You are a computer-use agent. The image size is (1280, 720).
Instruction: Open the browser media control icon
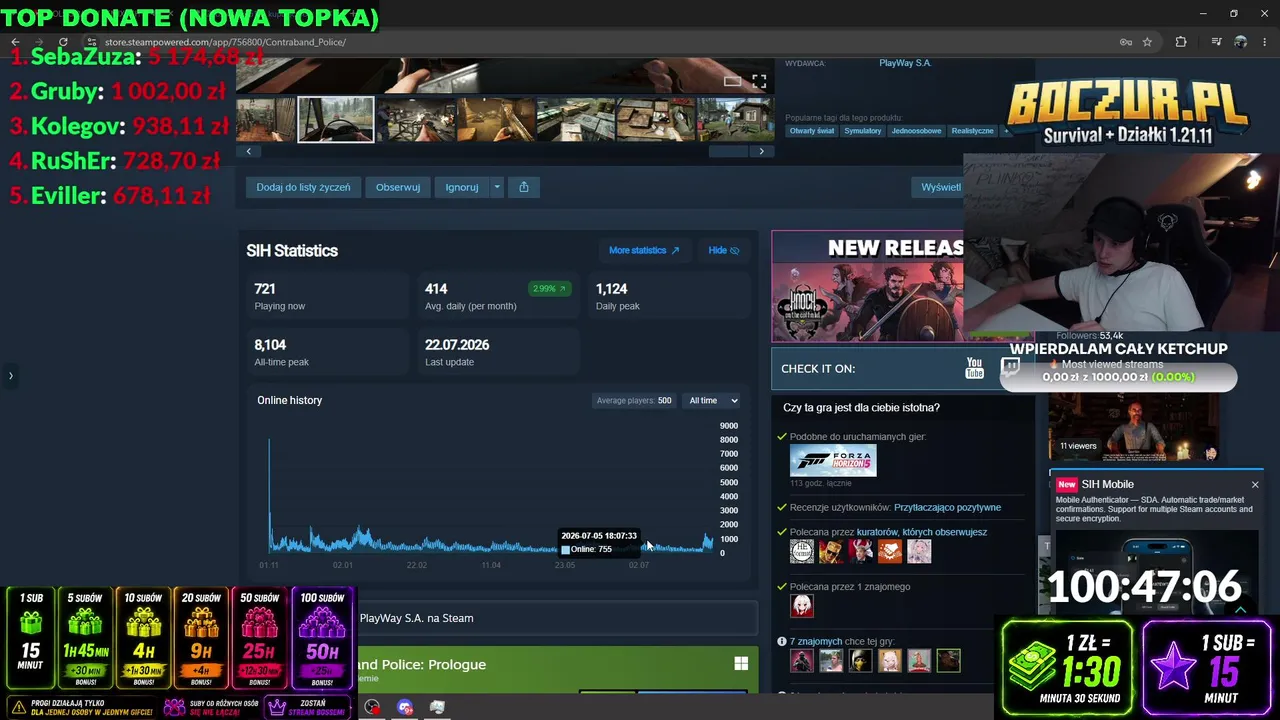coord(1216,42)
